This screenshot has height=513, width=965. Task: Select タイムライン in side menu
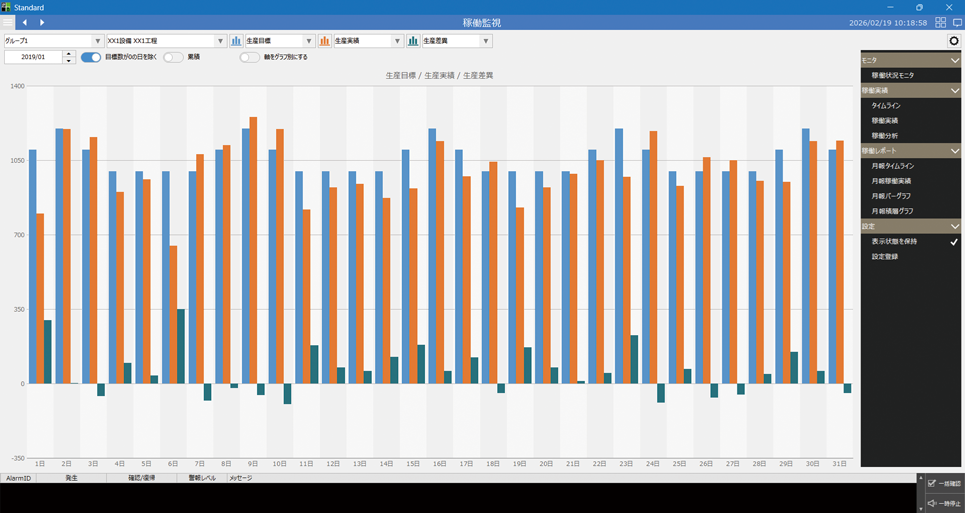pos(886,105)
